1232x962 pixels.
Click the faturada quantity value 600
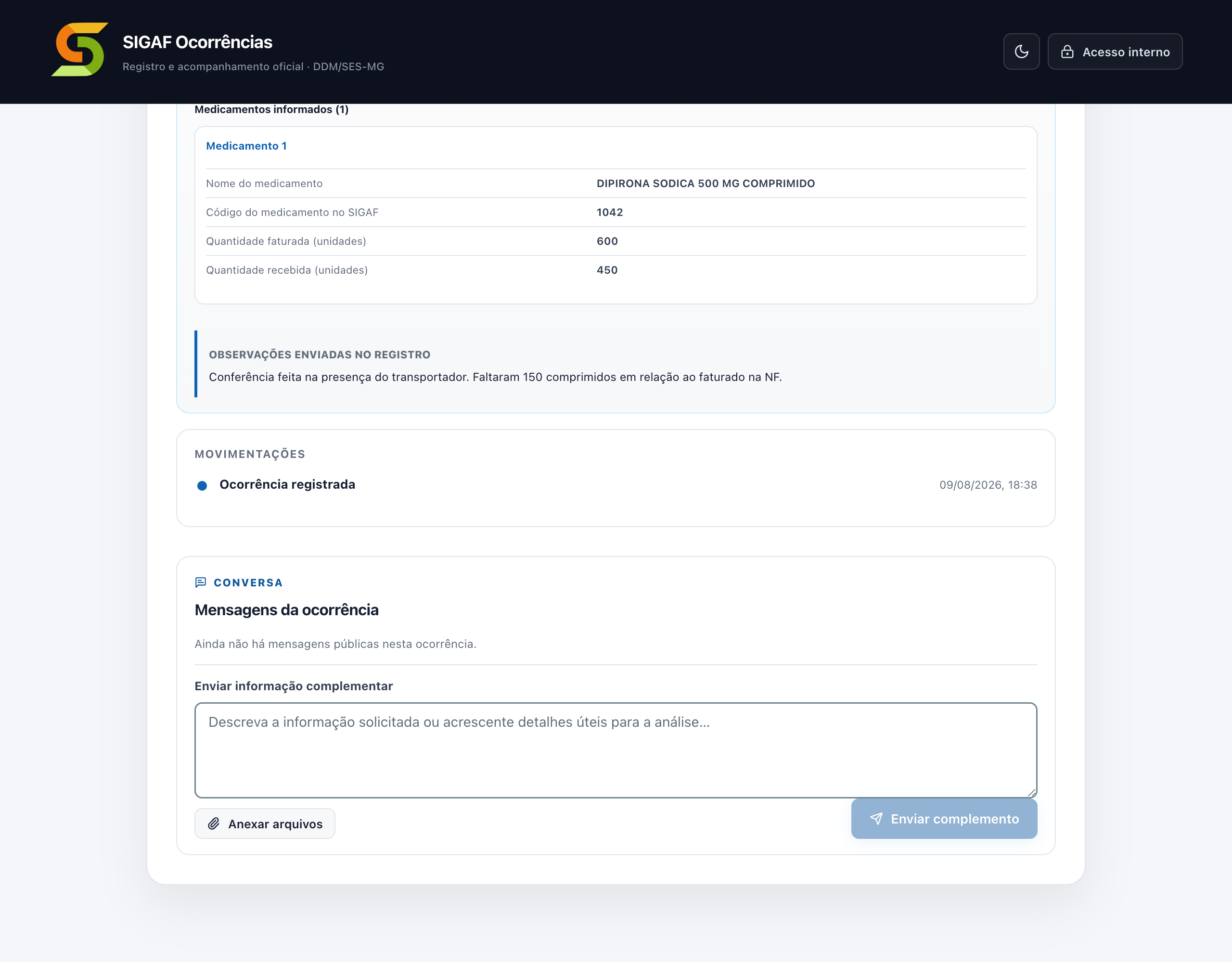pyautogui.click(x=607, y=241)
